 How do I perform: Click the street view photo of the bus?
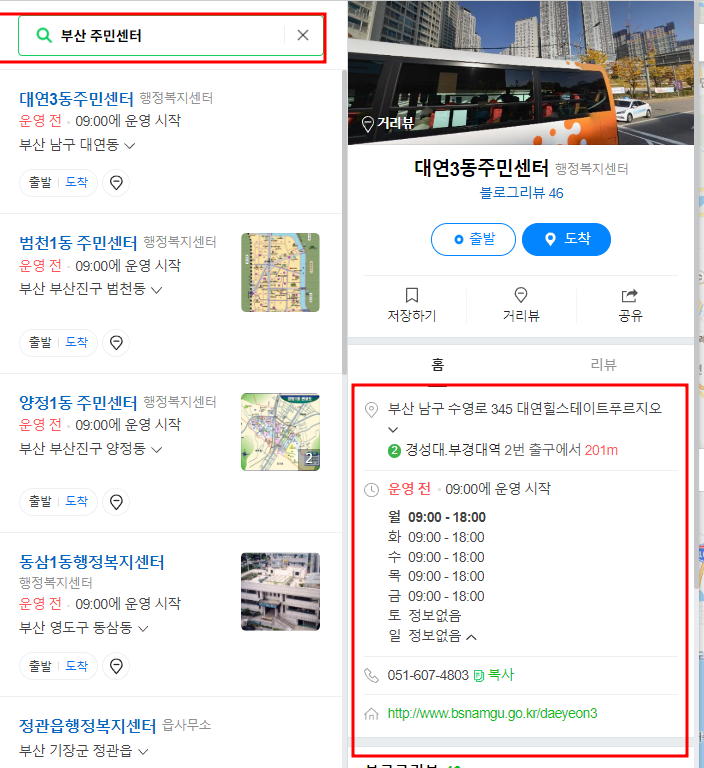[521, 72]
